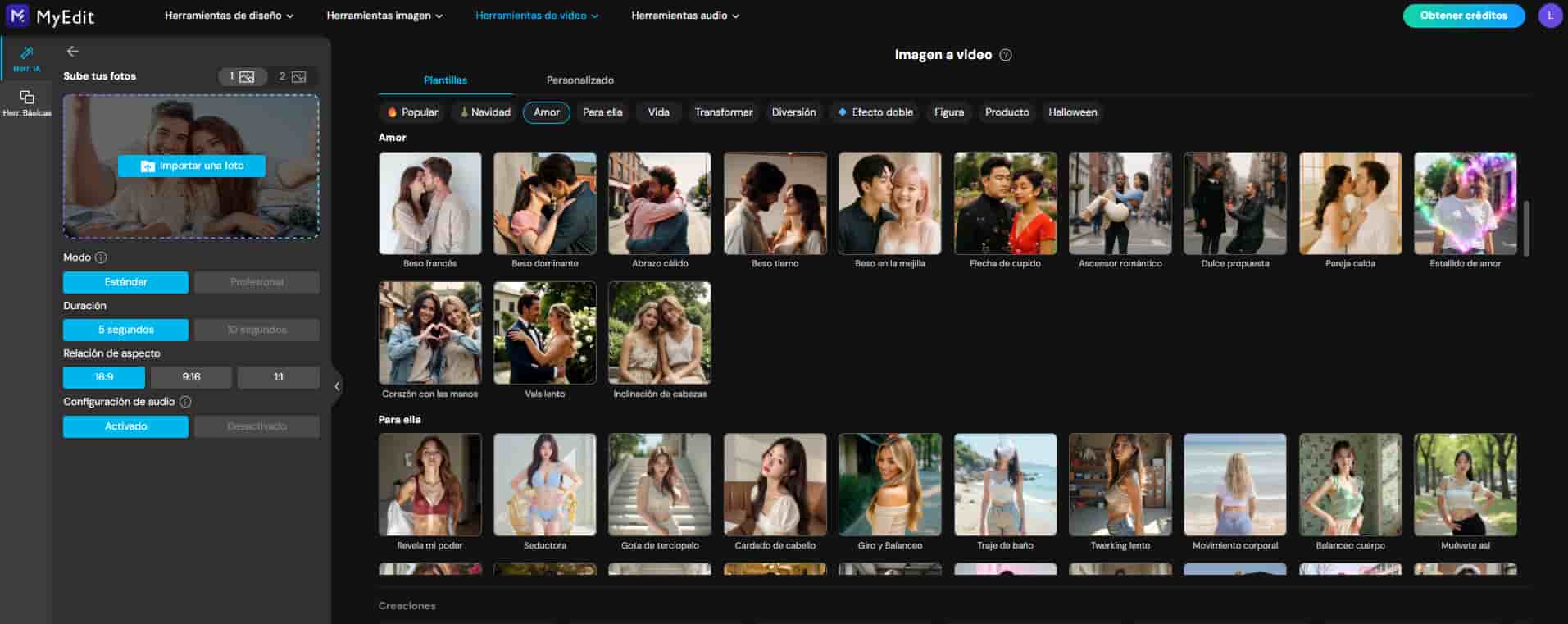
Task: Click the MyEdit logo icon
Action: pos(17,16)
